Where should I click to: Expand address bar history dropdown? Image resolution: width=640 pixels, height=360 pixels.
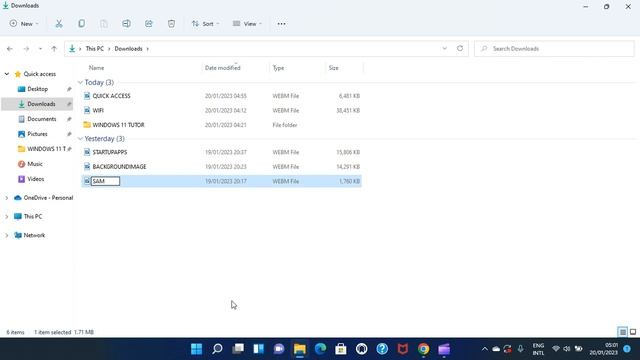(444, 49)
